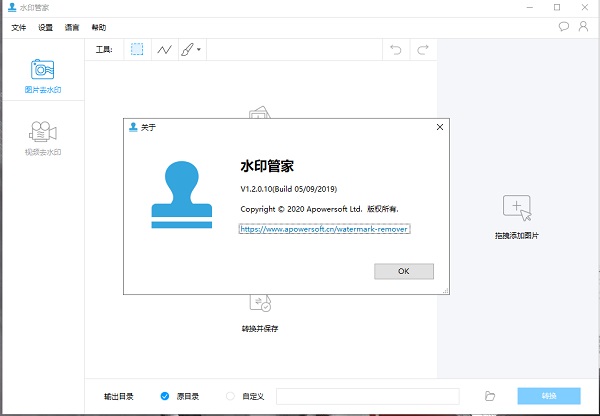Open the 帮助 menu
600x416 pixels.
(x=99, y=28)
